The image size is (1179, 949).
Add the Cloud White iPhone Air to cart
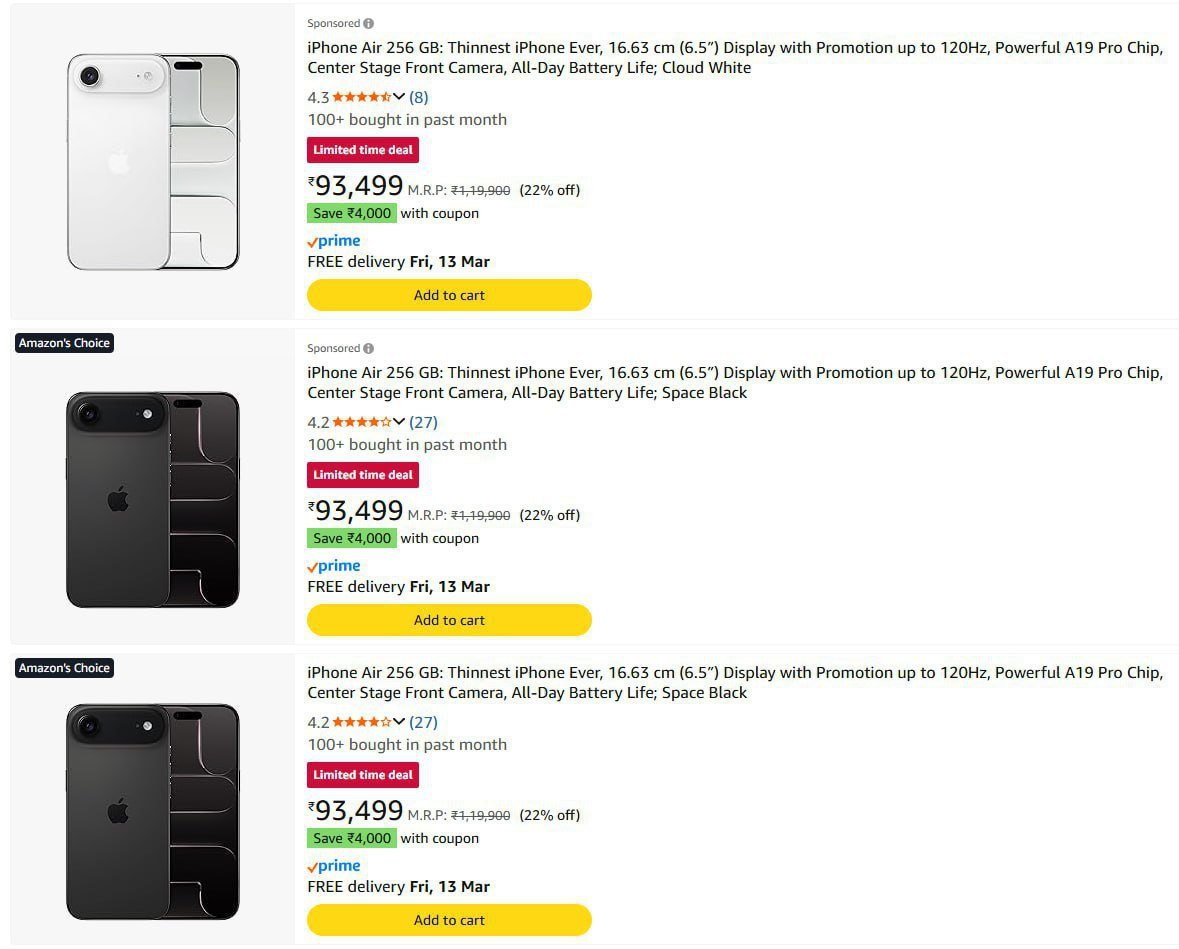click(x=449, y=295)
